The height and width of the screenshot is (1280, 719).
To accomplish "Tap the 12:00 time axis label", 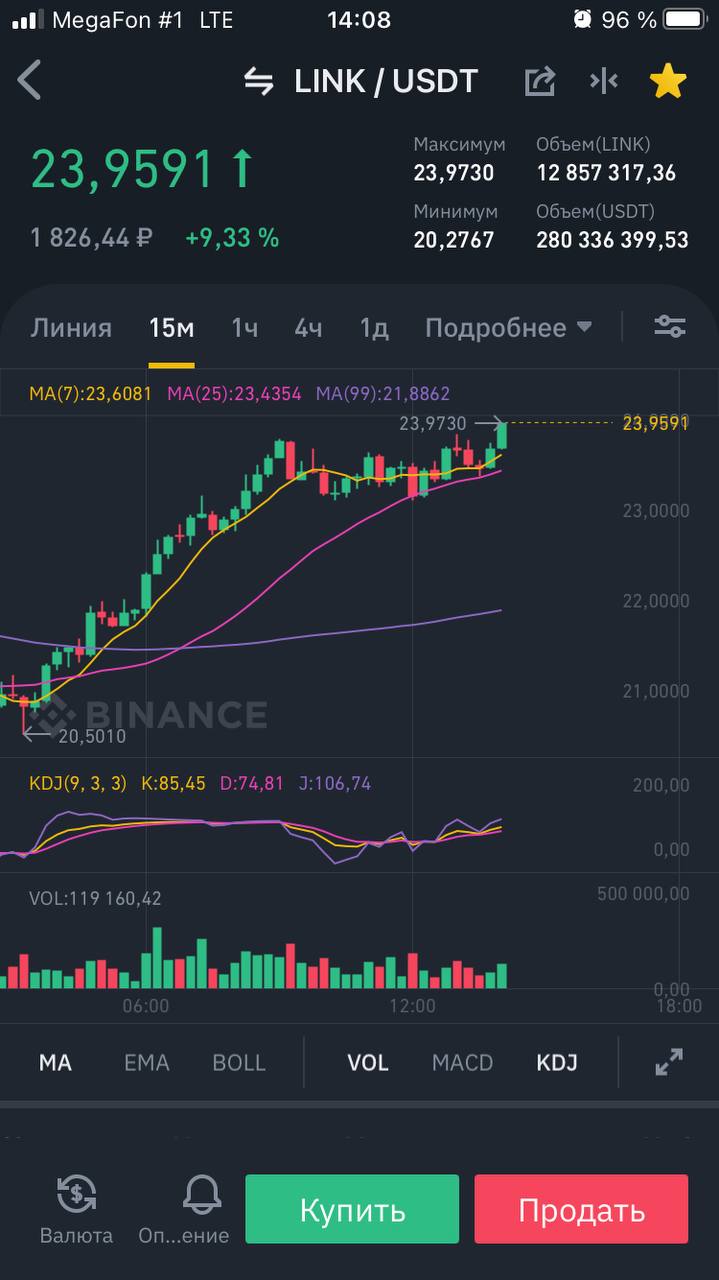I will tap(413, 1006).
